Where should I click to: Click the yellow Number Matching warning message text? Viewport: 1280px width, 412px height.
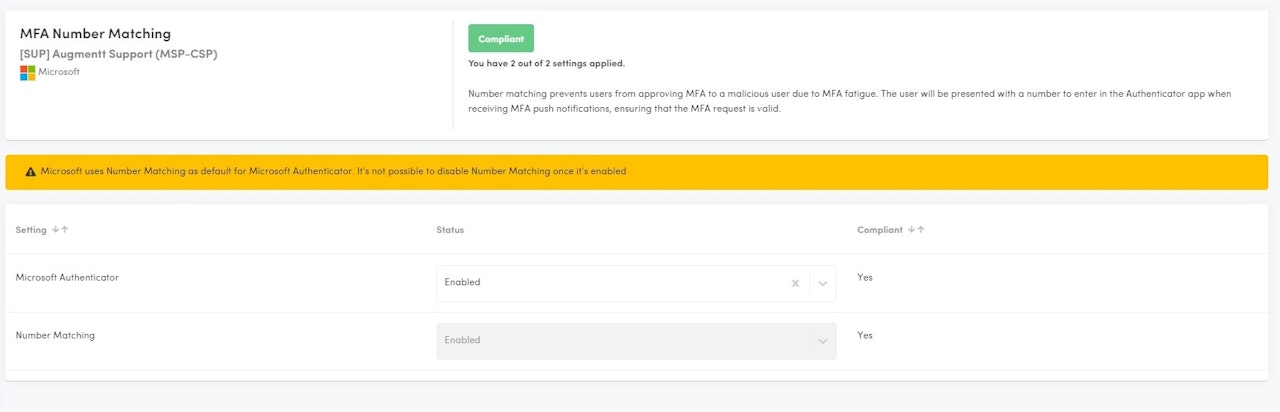point(333,172)
